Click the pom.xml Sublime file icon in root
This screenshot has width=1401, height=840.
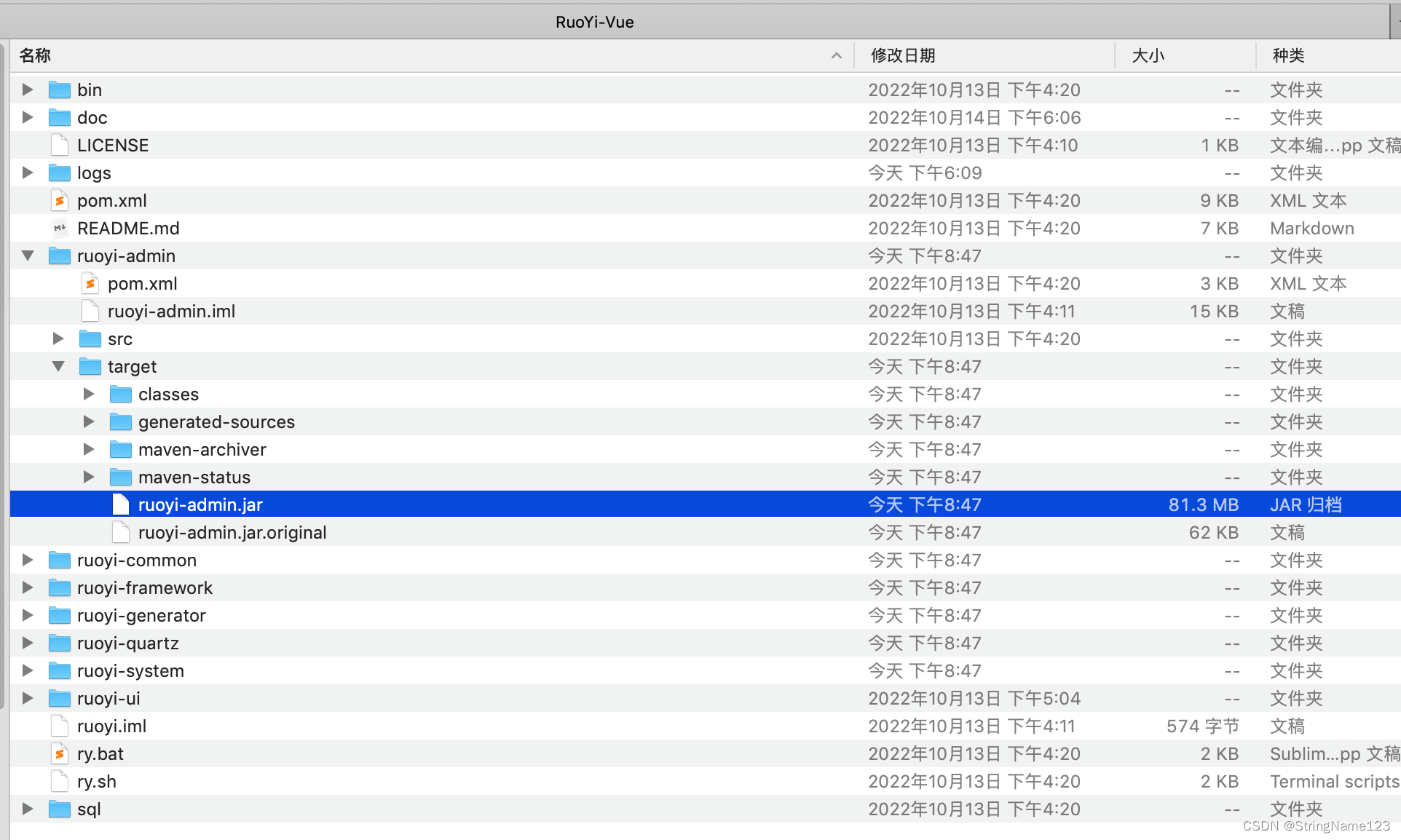[x=60, y=200]
